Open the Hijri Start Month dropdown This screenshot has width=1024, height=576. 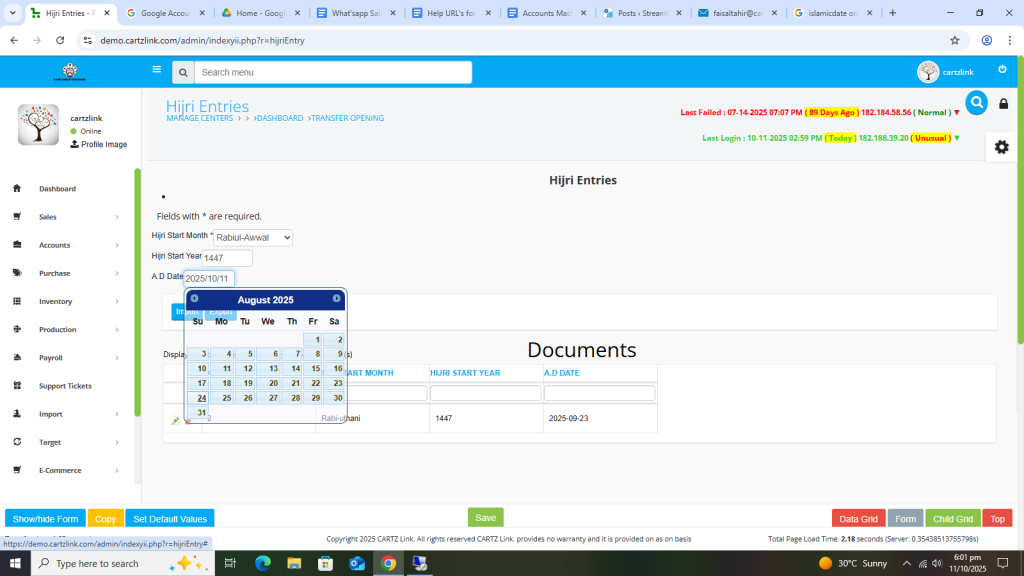[x=253, y=238]
